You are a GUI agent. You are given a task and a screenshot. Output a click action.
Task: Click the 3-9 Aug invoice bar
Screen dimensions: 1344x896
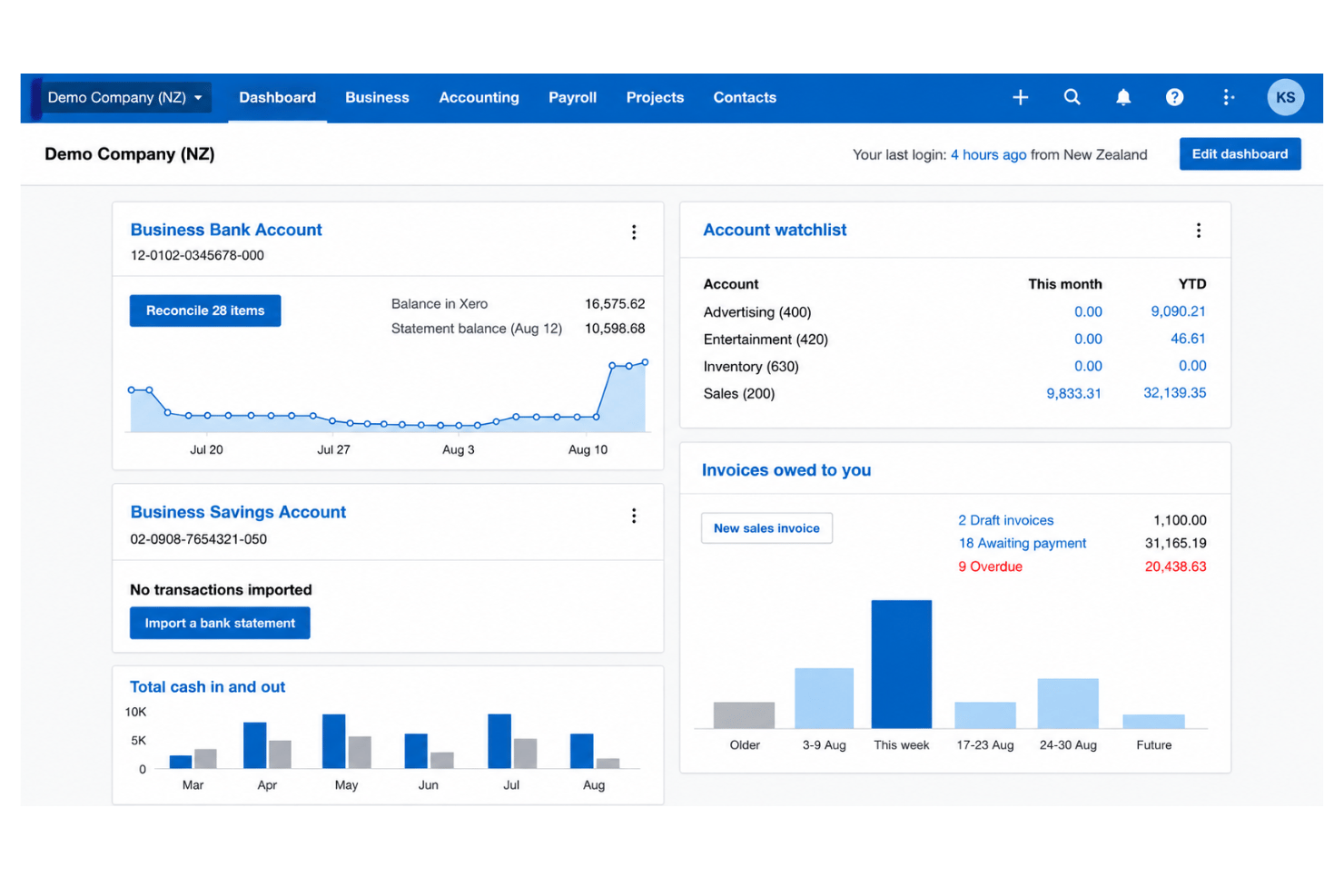(824, 698)
